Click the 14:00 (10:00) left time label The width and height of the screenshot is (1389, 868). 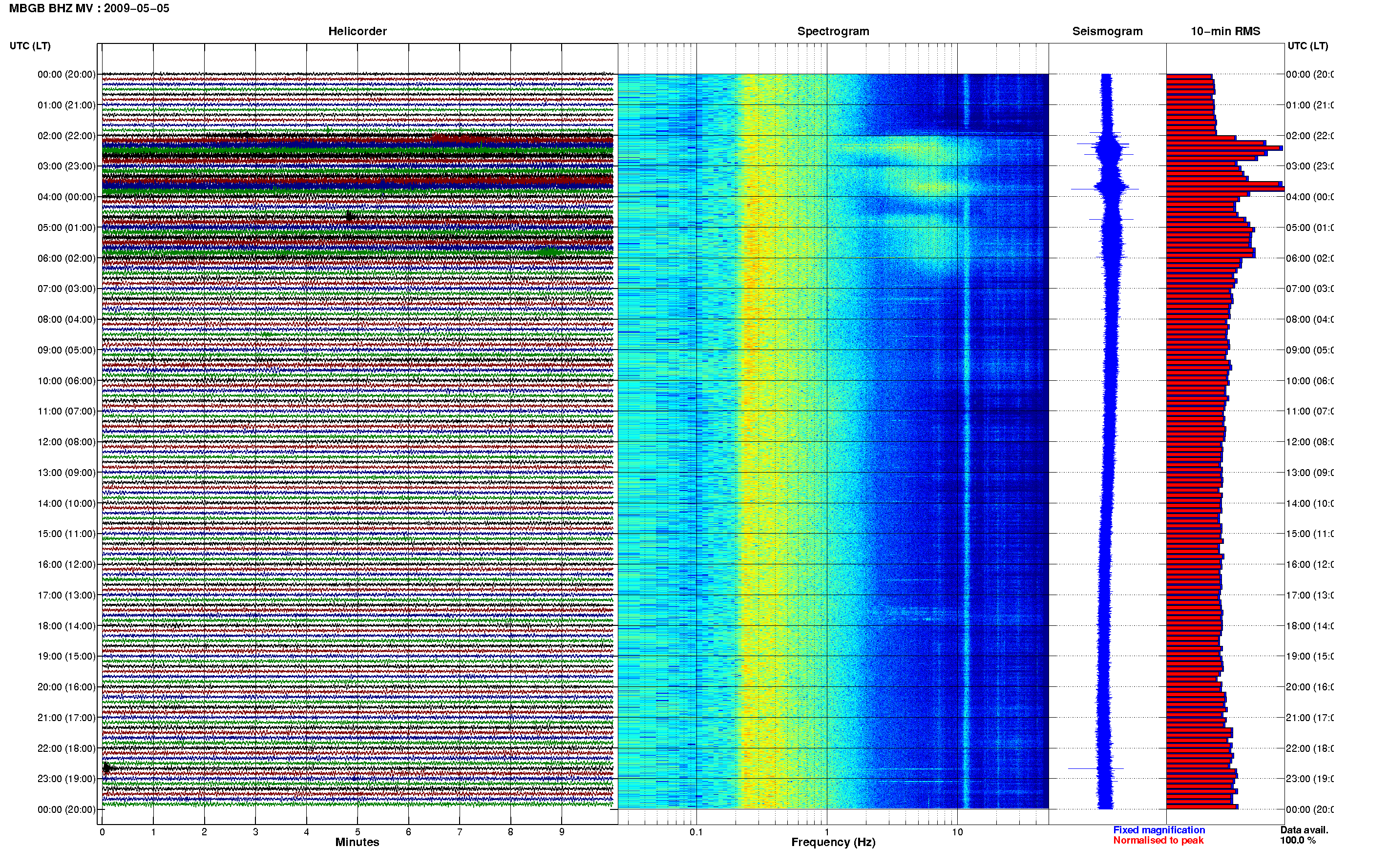point(66,503)
